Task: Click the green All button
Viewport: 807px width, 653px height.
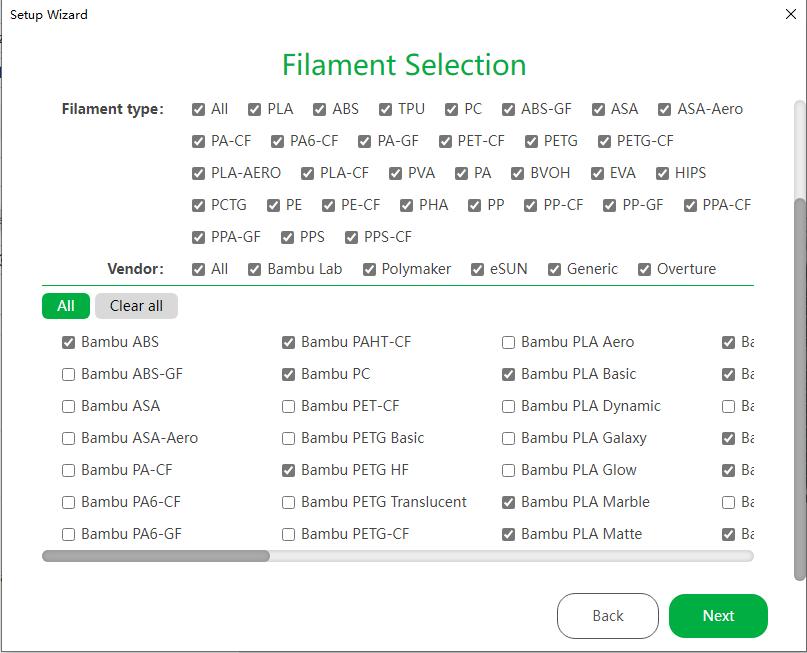Action: click(x=66, y=306)
